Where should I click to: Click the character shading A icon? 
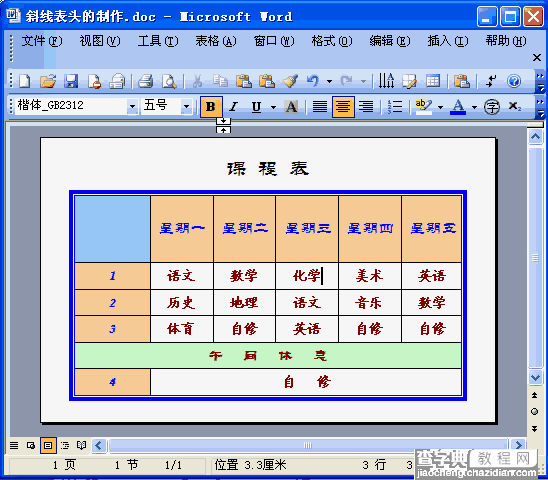pos(291,107)
